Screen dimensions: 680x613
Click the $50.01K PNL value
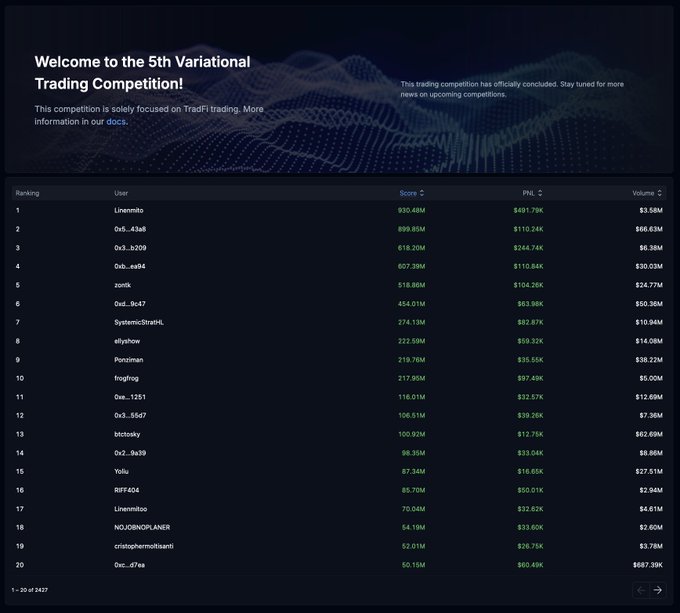530,490
